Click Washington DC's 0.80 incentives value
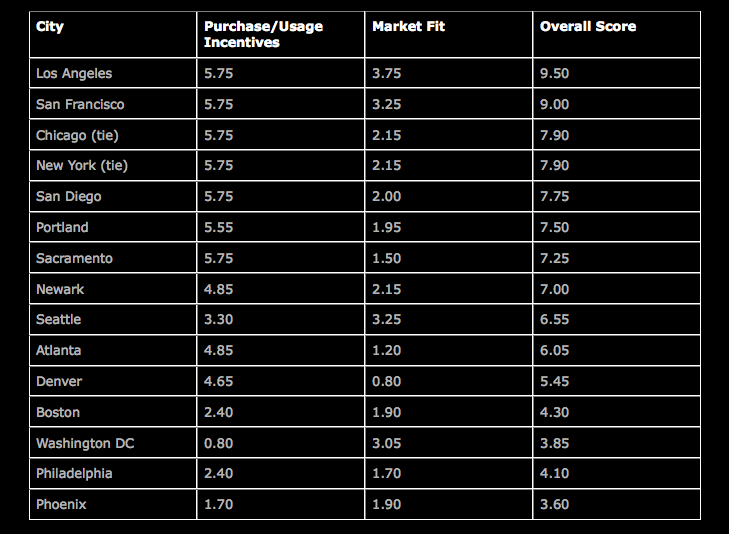The height and width of the screenshot is (534, 729). [x=220, y=443]
